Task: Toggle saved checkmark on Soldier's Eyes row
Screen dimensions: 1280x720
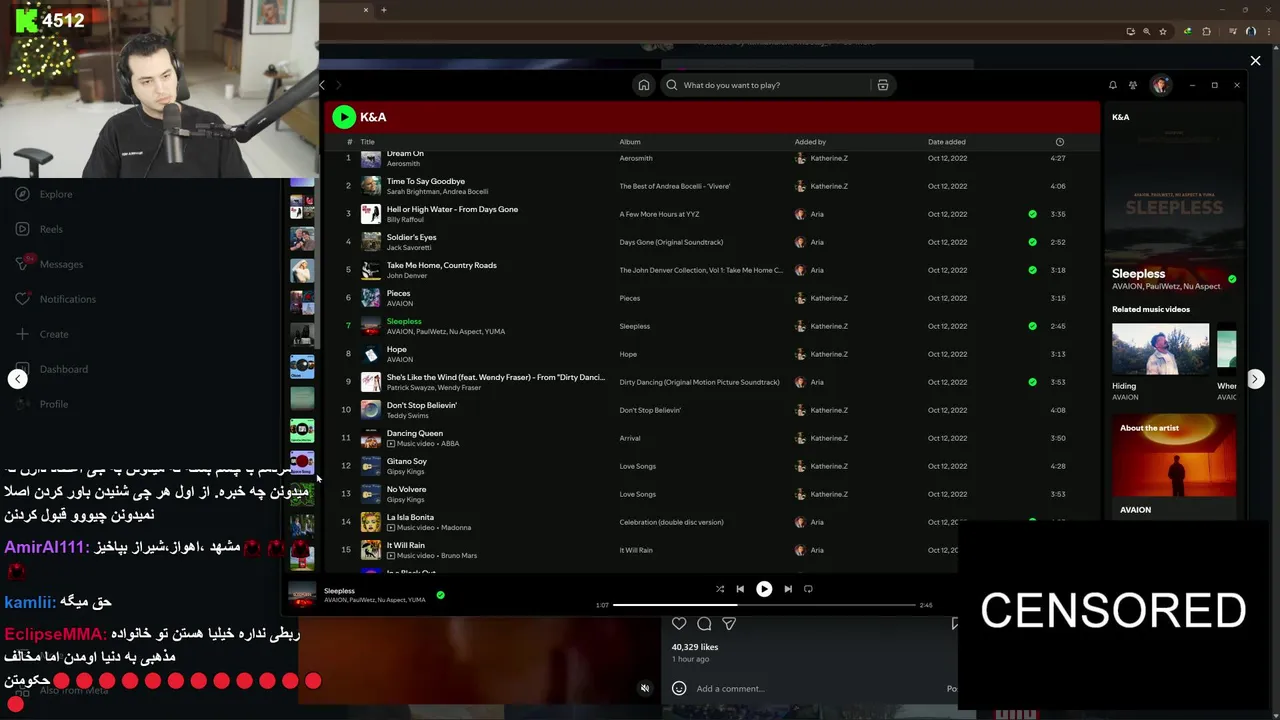Action: [1032, 242]
